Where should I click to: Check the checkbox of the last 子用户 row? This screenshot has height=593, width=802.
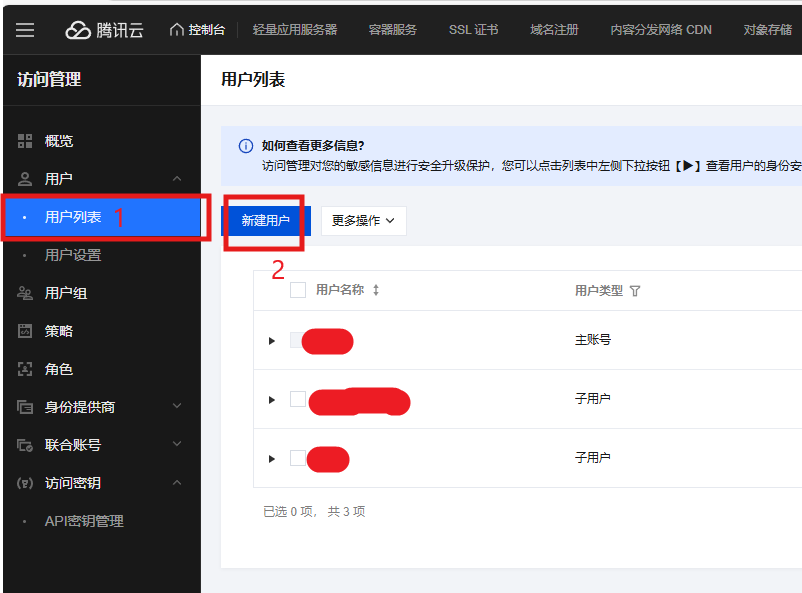[297, 456]
